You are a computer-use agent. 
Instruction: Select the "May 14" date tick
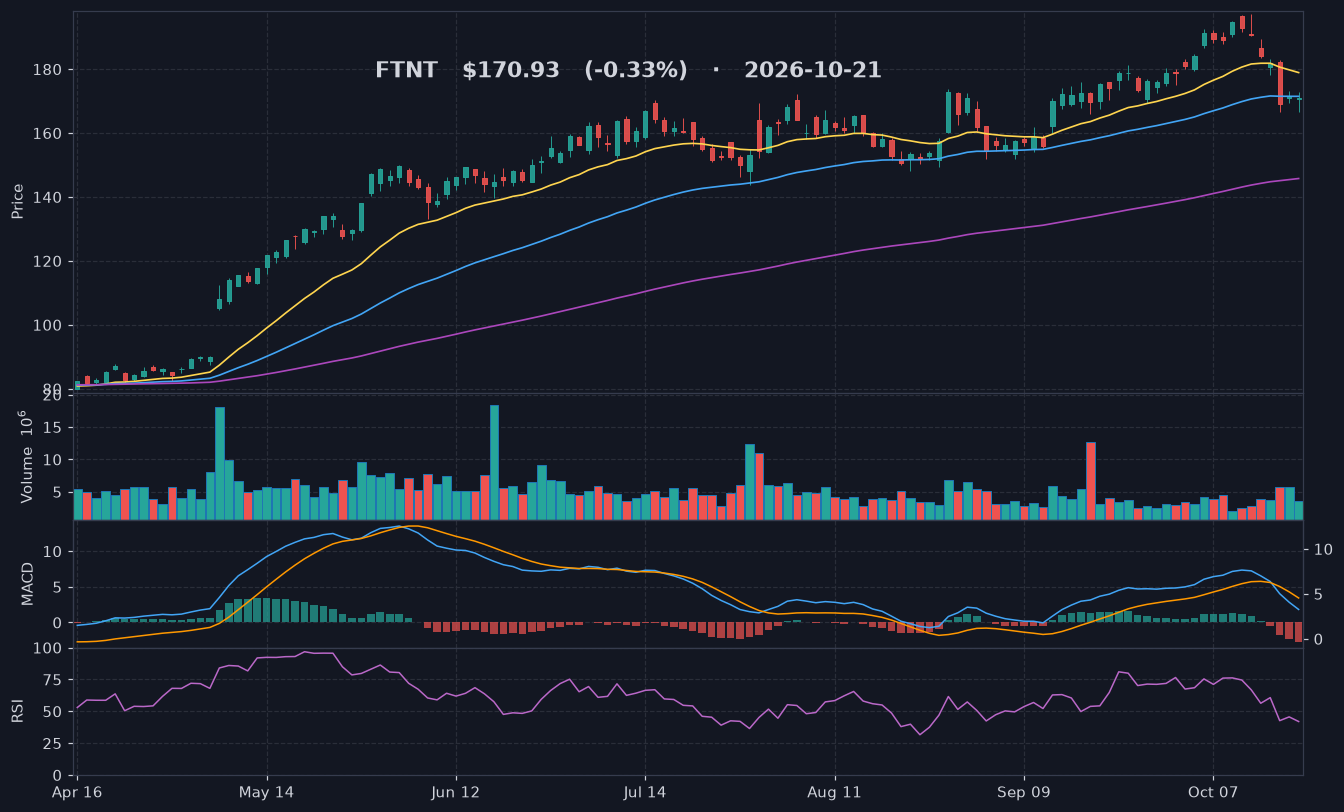pos(268,792)
